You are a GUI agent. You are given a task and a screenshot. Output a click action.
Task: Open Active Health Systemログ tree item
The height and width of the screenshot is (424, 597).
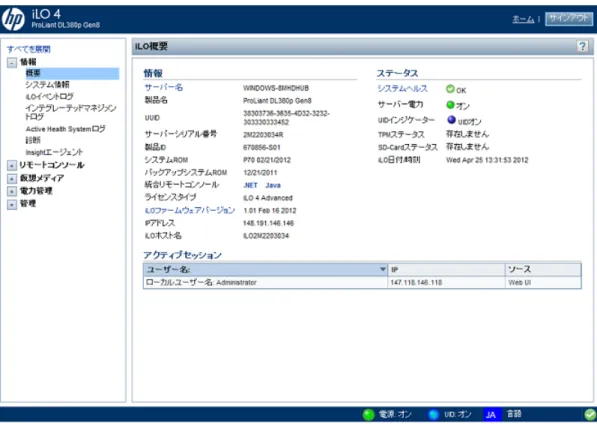[65, 129]
